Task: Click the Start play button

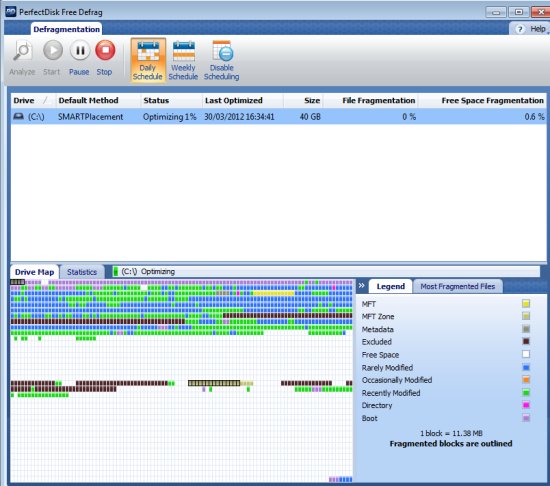Action: (x=53, y=50)
